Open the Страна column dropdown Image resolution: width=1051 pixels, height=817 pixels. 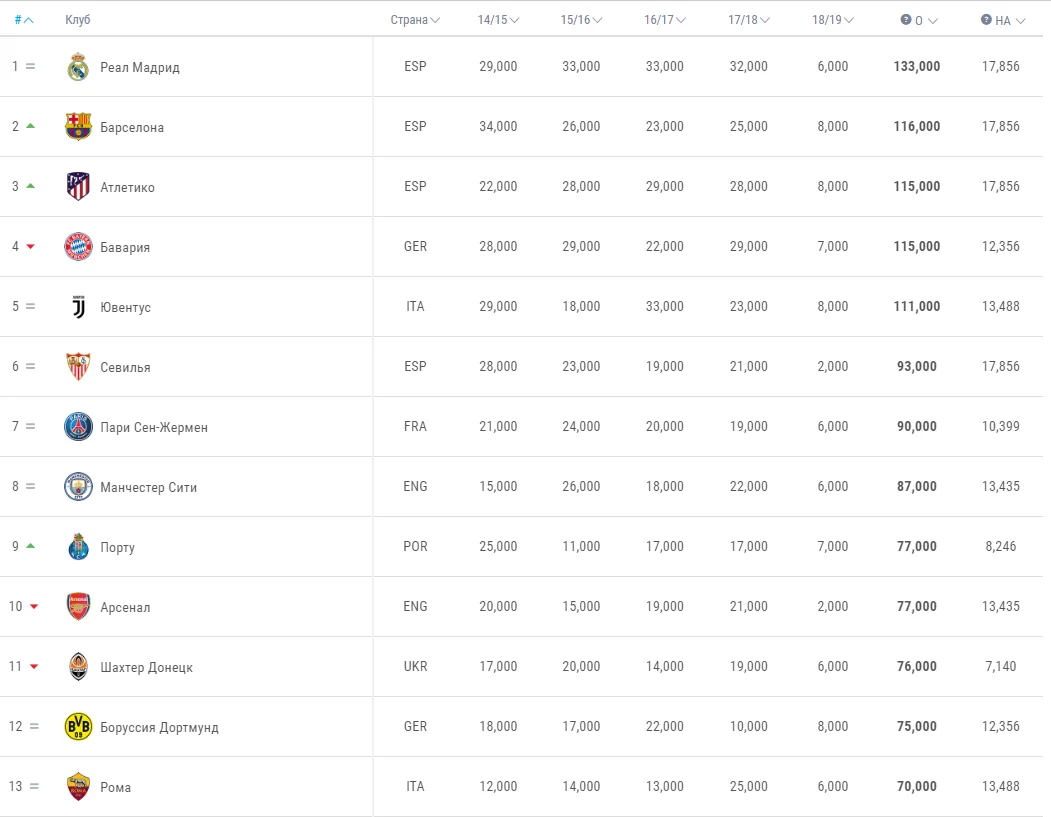(415, 20)
